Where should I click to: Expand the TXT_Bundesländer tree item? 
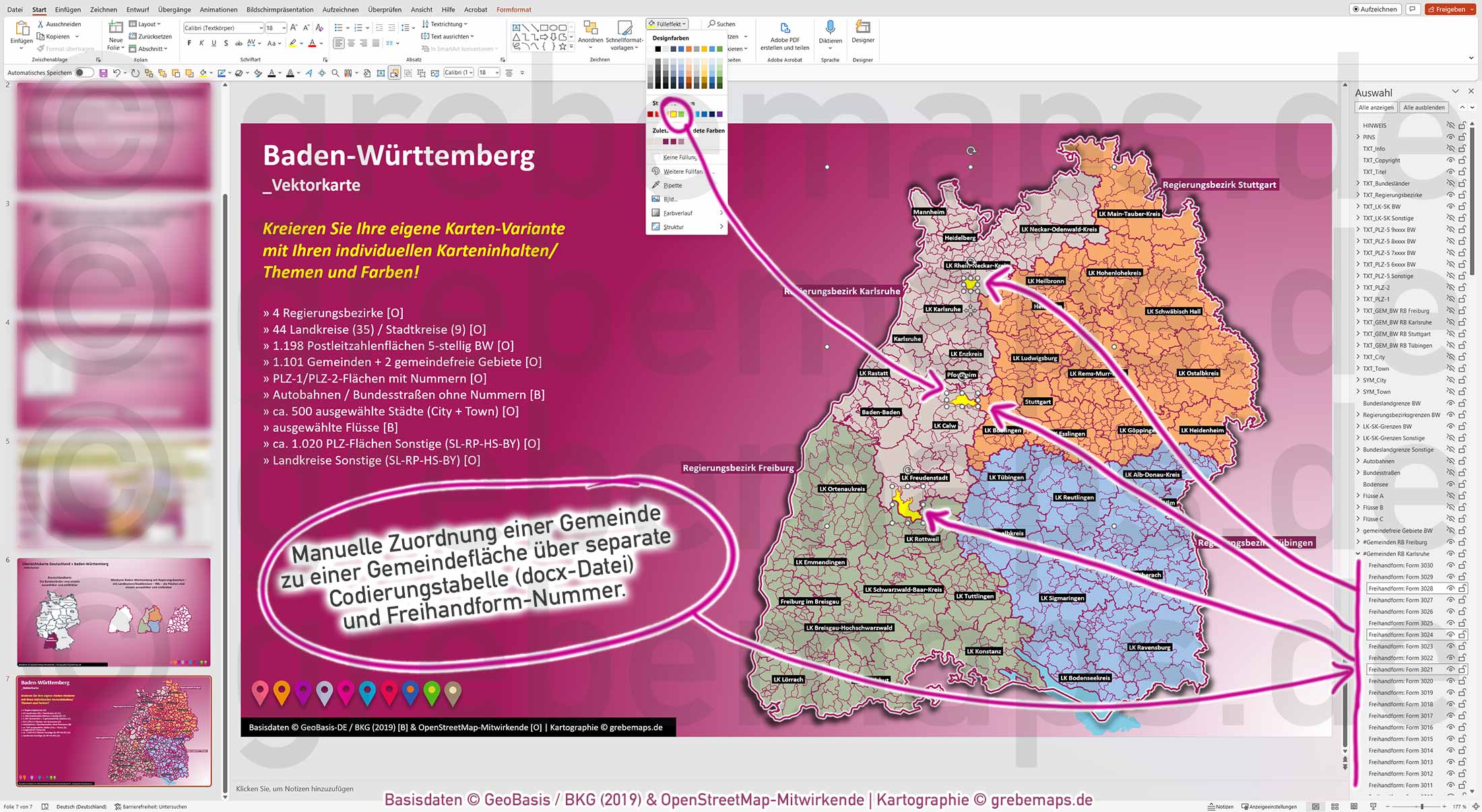tap(1358, 183)
